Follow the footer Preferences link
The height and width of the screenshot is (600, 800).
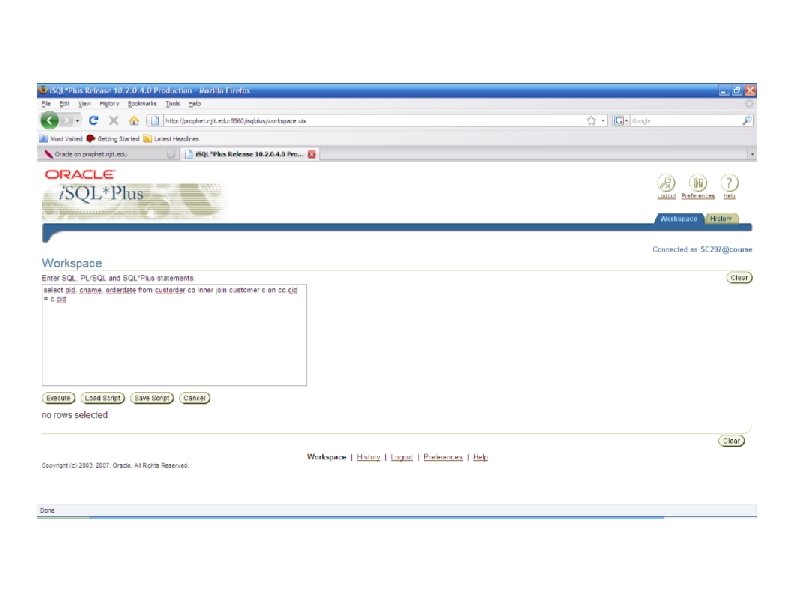(x=443, y=457)
